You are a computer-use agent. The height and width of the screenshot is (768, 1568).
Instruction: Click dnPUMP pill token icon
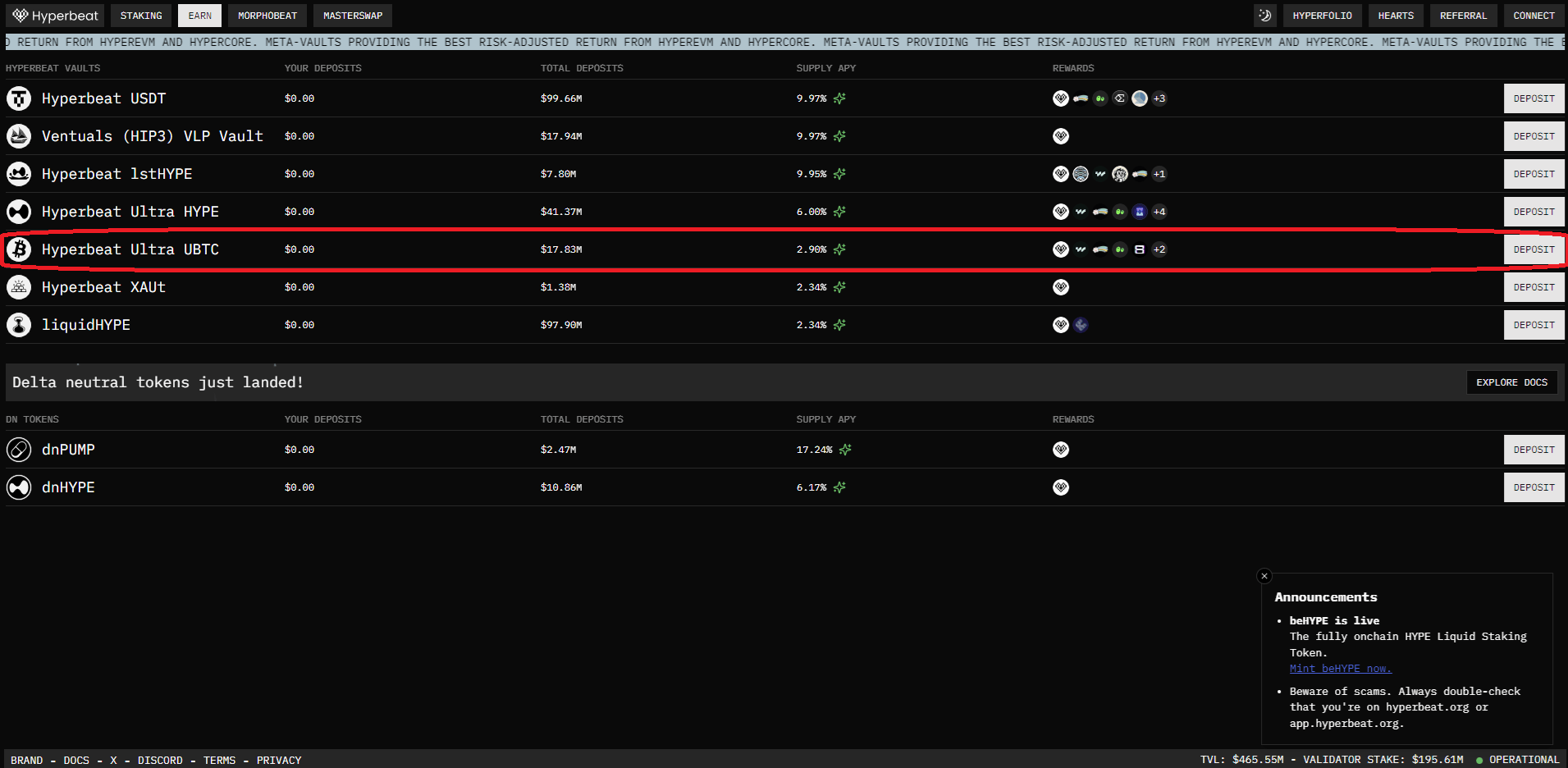19,450
